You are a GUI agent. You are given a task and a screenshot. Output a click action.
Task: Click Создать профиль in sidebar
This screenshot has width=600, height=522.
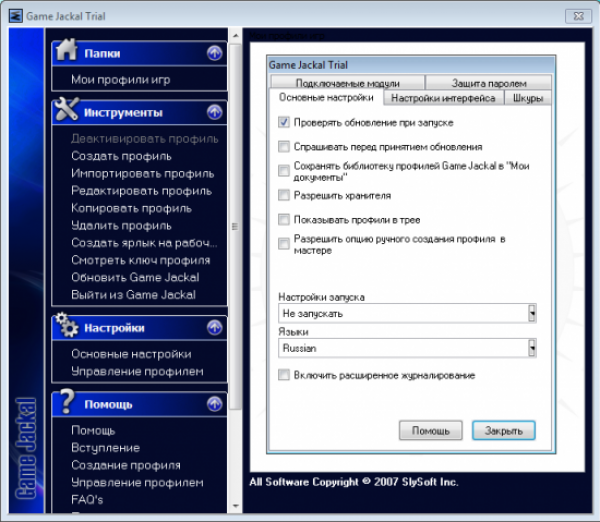(x=121, y=156)
